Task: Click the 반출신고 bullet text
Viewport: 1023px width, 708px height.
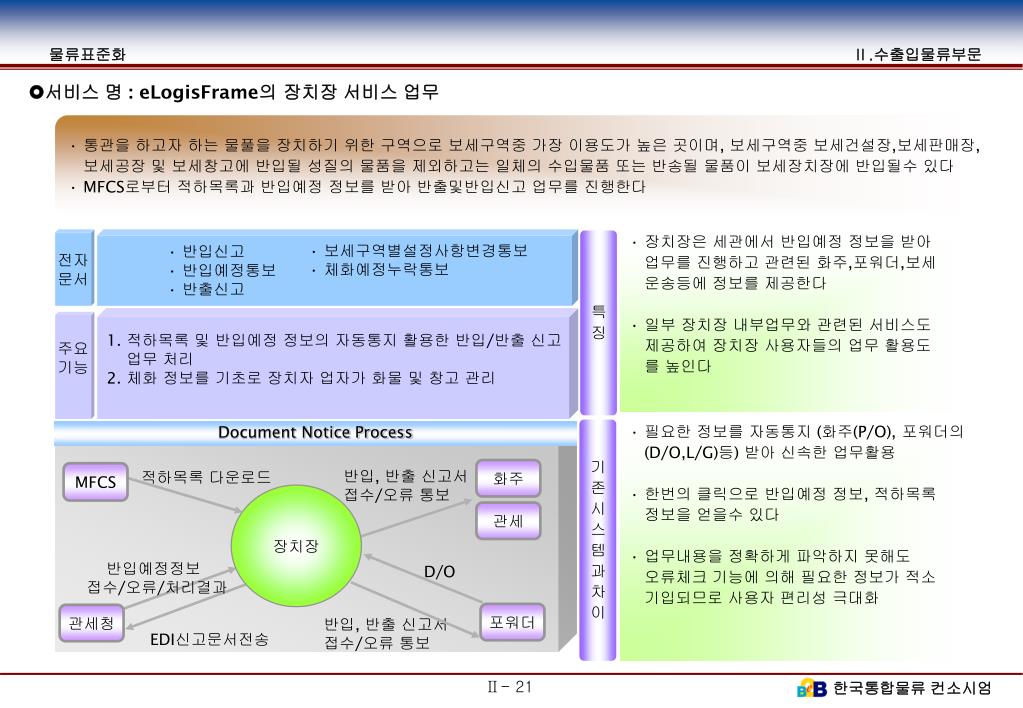Action: pyautogui.click(x=213, y=289)
